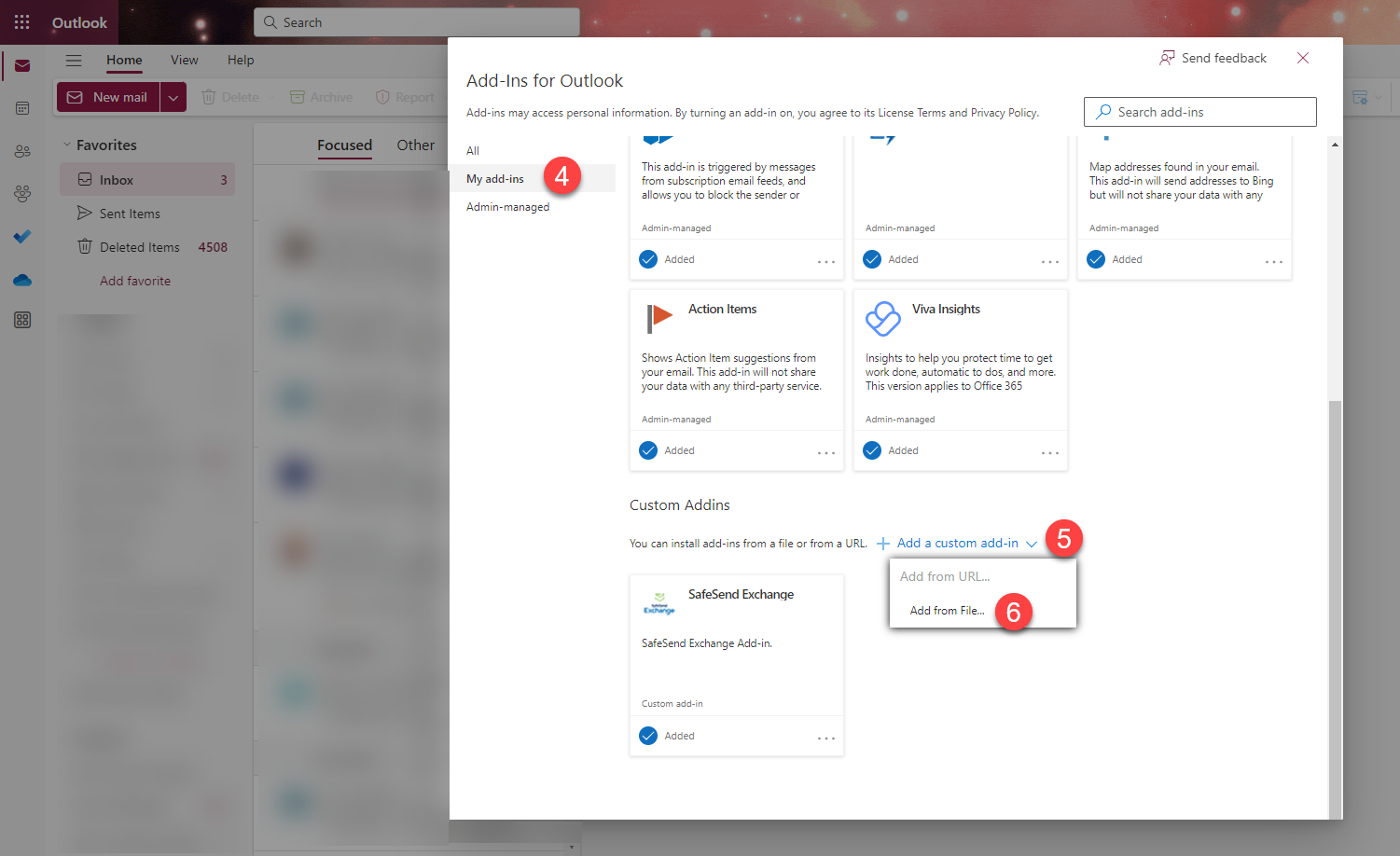Click the SafeSend Exchange logo icon
Screen dimensions: 1400x856
659,603
